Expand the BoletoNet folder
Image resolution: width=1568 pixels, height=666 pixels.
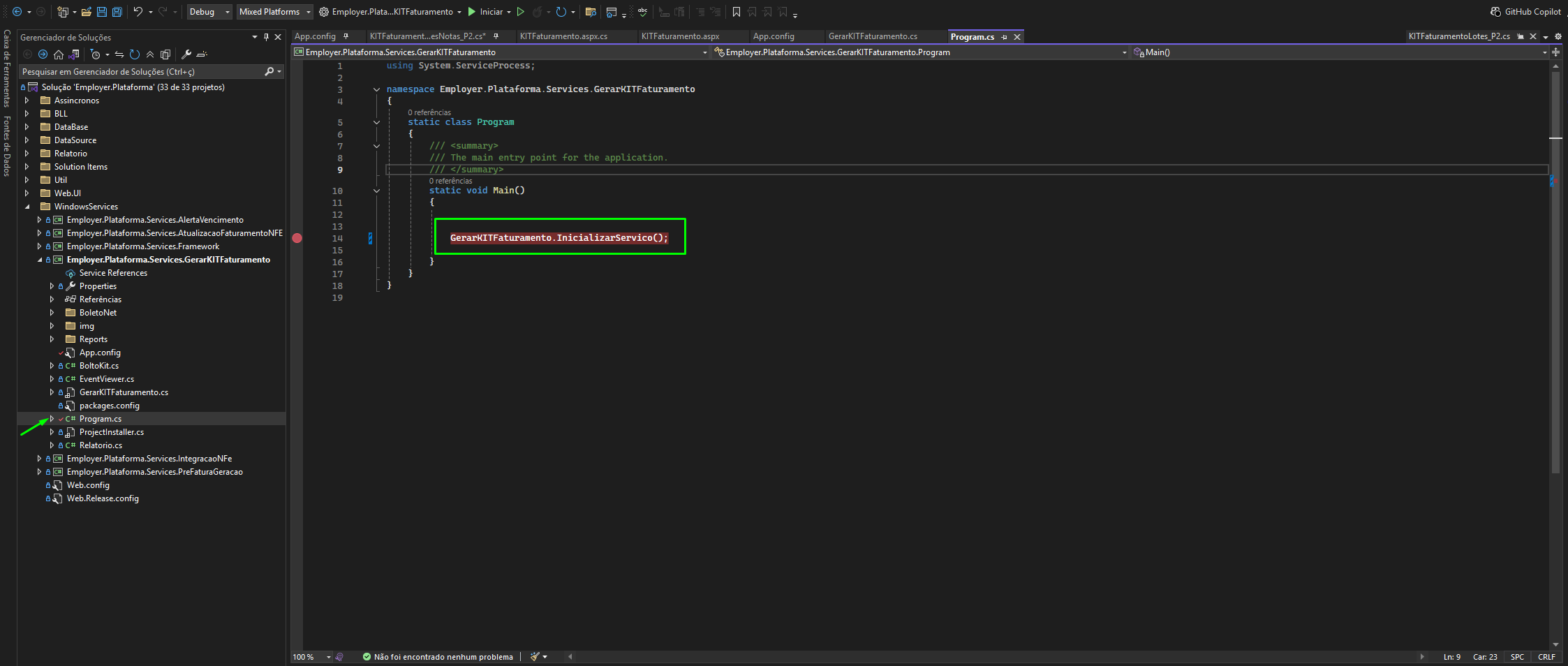pos(52,313)
